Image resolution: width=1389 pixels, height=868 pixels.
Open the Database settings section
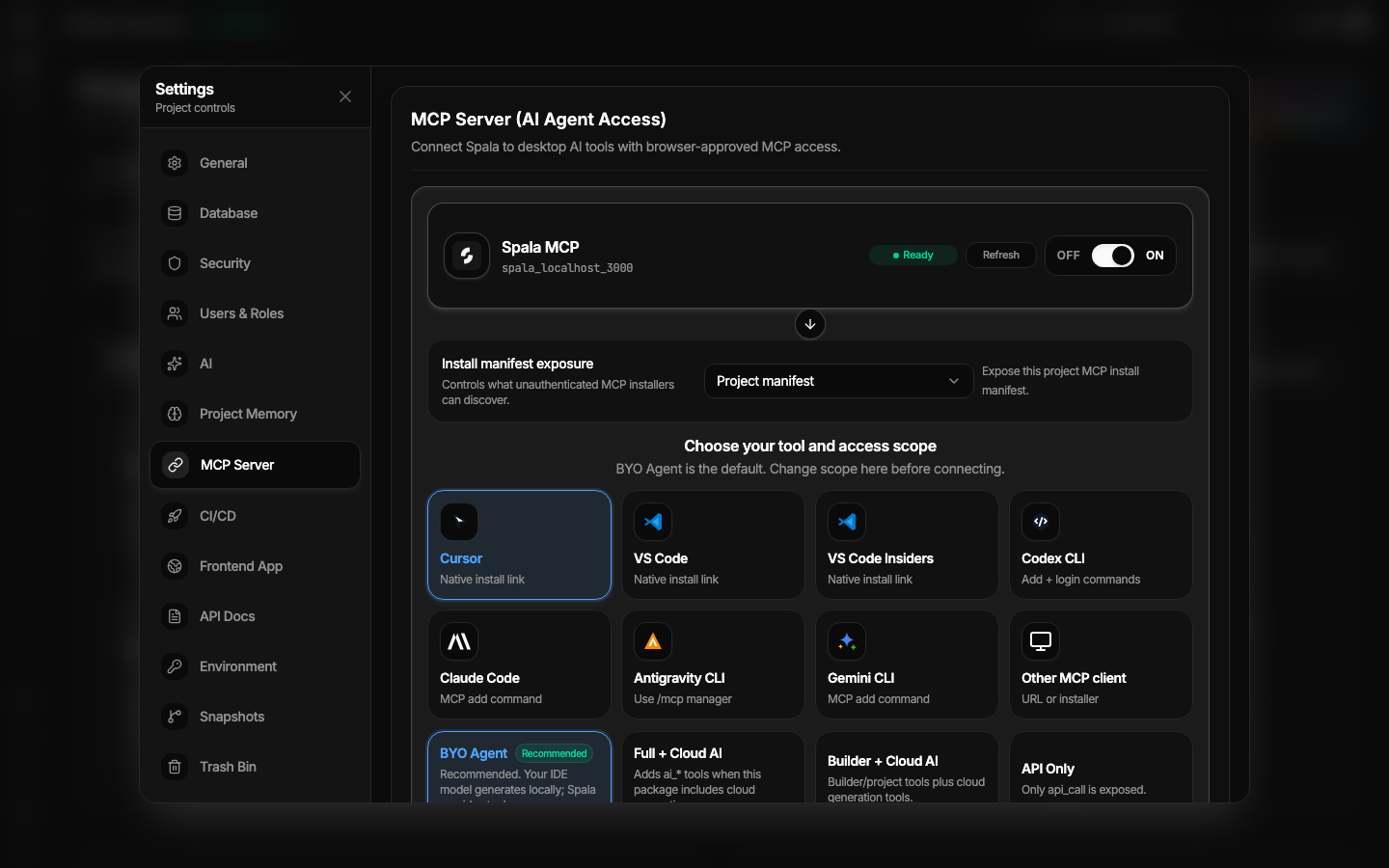coord(255,213)
